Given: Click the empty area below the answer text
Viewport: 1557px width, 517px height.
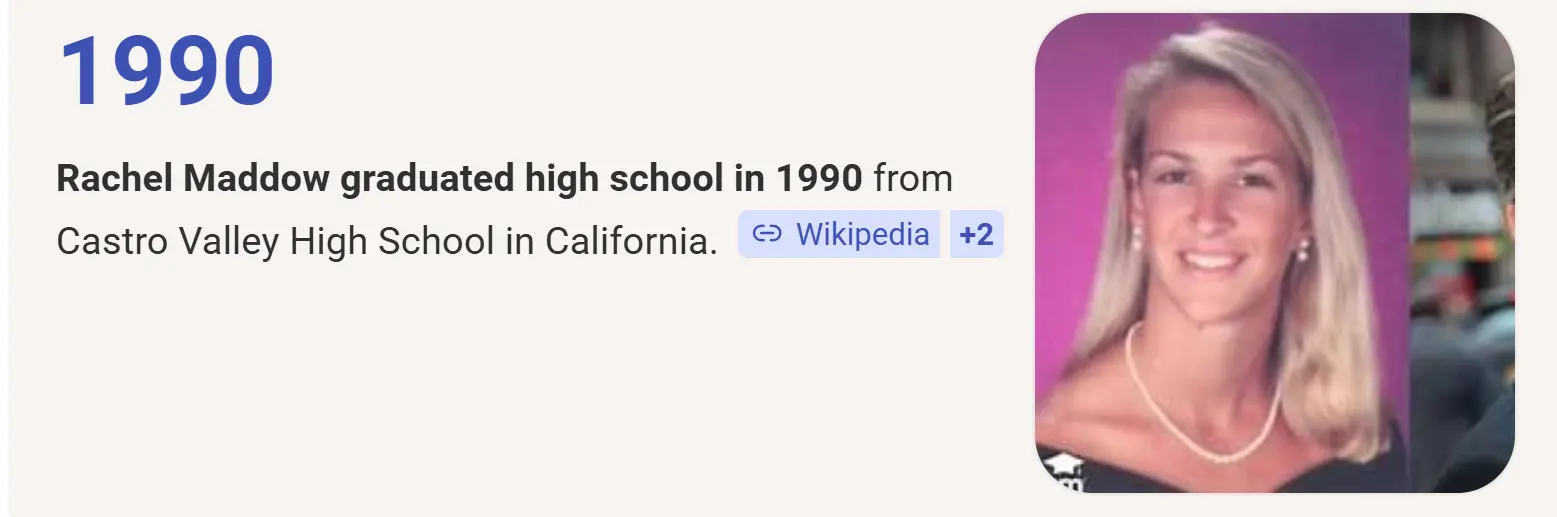Looking at the screenshot, I should tap(500, 390).
